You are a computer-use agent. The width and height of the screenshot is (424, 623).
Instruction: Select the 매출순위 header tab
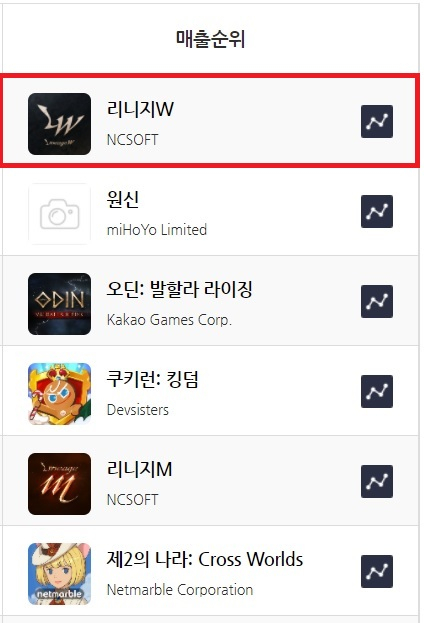point(211,39)
